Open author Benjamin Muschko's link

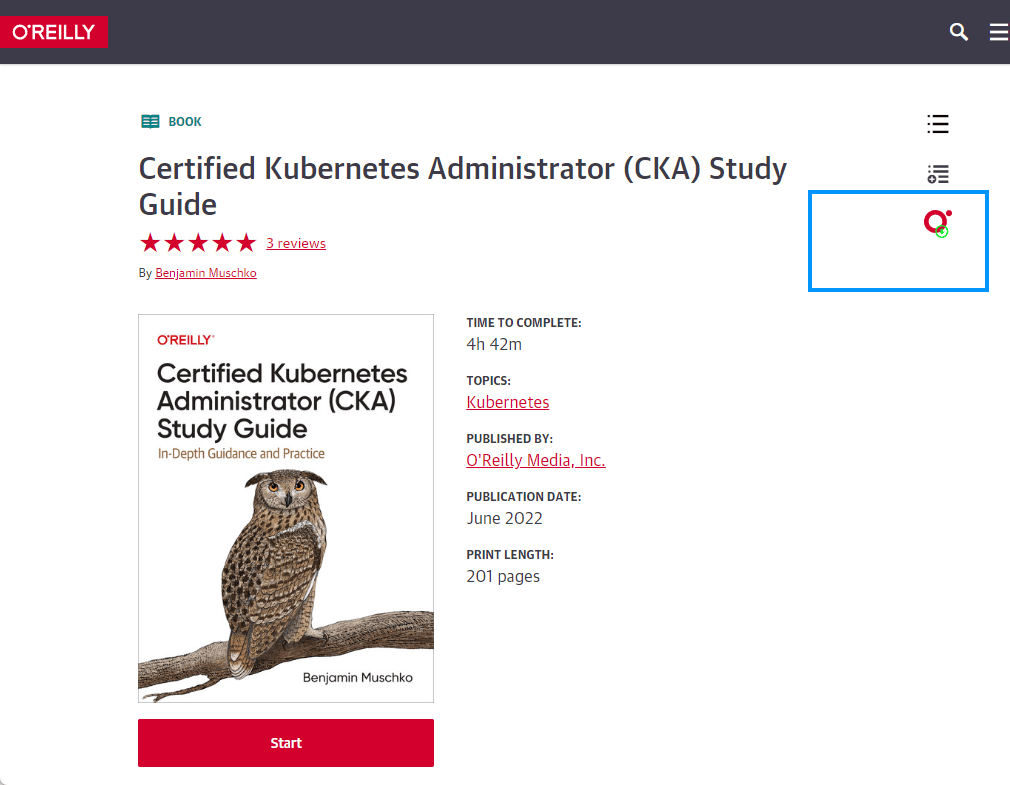(x=206, y=273)
